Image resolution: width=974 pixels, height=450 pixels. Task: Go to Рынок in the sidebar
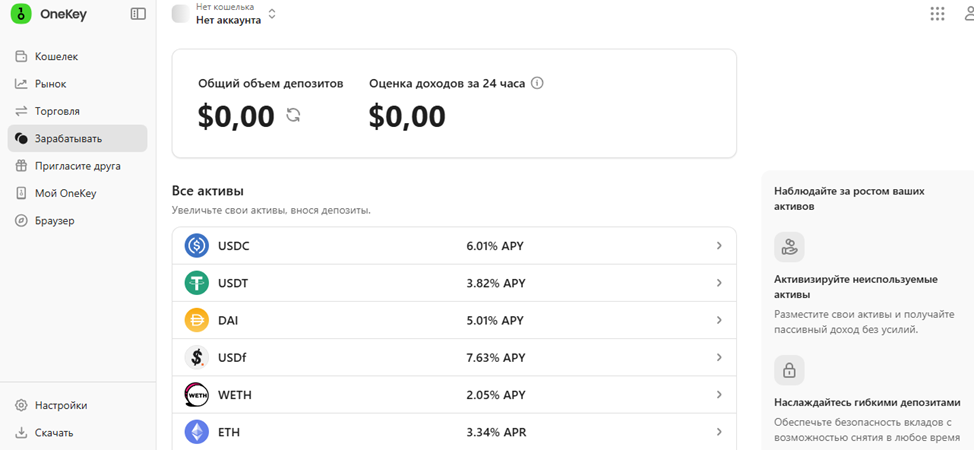[x=50, y=84]
